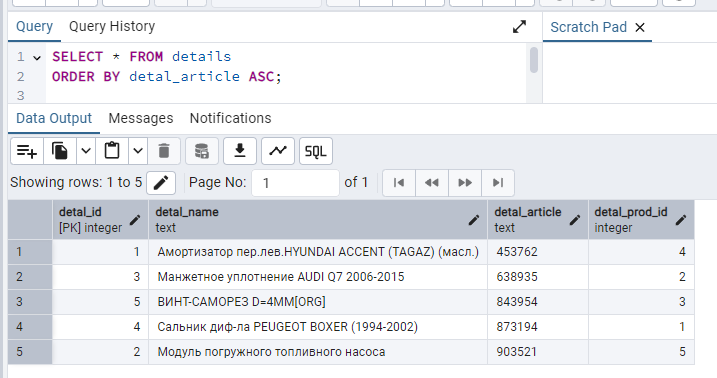Open the Graph Visualiser line chart icon
Viewport: 717px width, 378px height.
[x=278, y=151]
